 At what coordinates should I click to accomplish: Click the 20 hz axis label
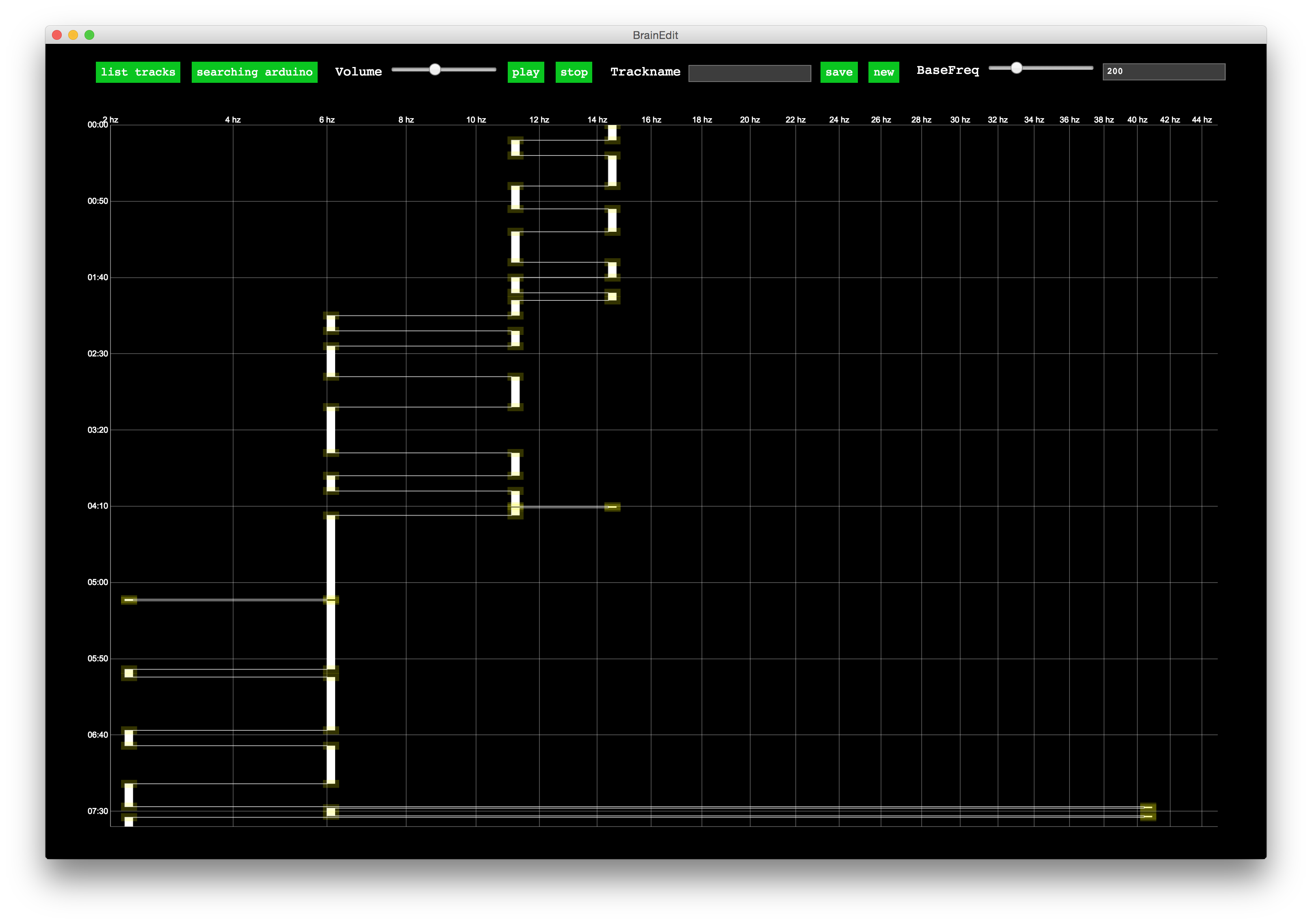pyautogui.click(x=750, y=119)
